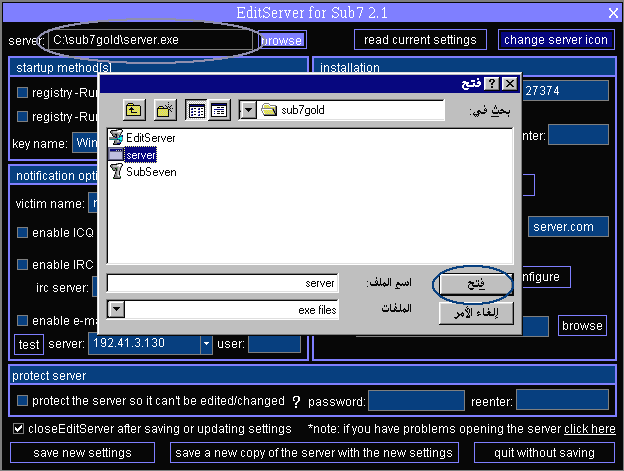
Task: Click the Open (فتح) button
Action: pos(476,284)
